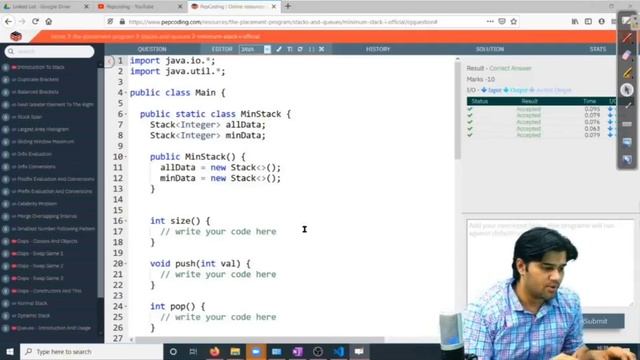Screen dimensions: 640x360
Task: Click the Pepcoding logo in the header
Action: pos(16,36)
